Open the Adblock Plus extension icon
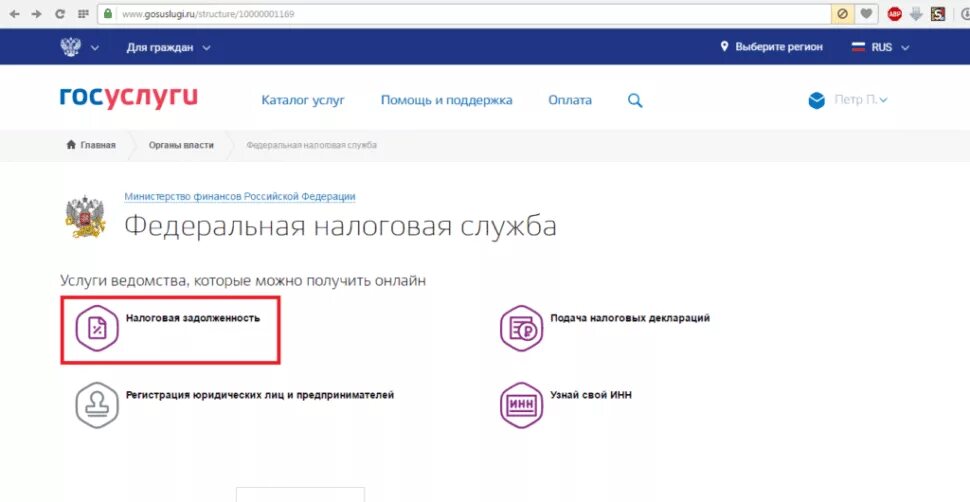970x502 pixels. 895,14
